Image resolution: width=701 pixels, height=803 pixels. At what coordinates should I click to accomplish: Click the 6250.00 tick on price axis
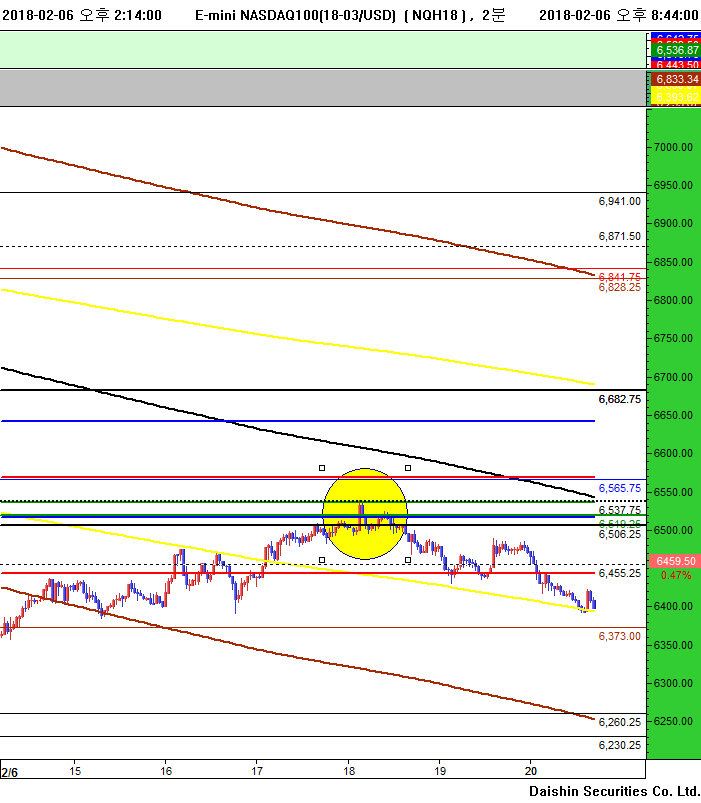click(x=673, y=721)
